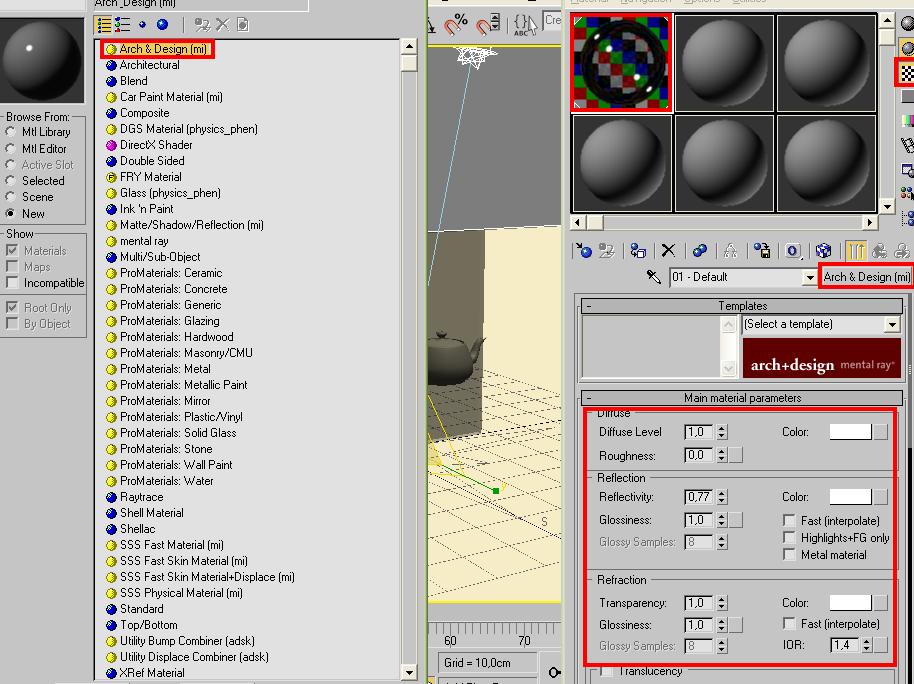The width and height of the screenshot is (914, 684).
Task: Open the material name dropdown arrow
Action: (809, 277)
